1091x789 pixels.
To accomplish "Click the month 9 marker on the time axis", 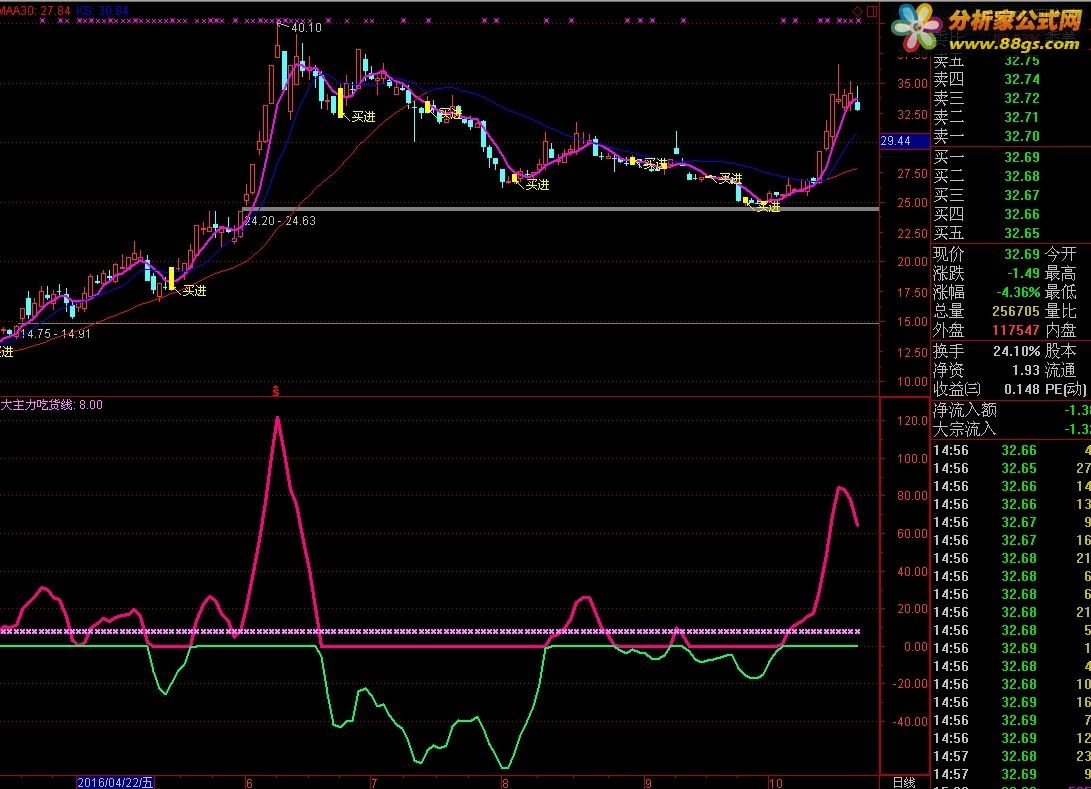I will (648, 783).
